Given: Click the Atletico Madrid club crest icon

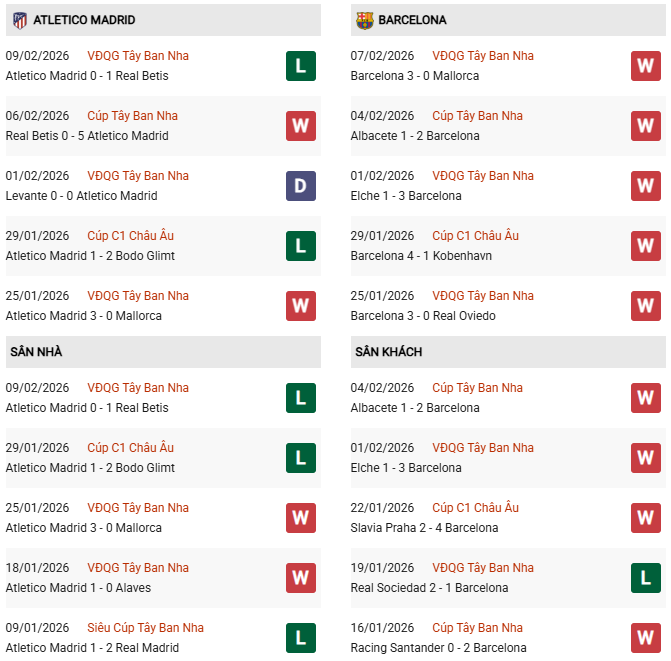Looking at the screenshot, I should [19, 20].
